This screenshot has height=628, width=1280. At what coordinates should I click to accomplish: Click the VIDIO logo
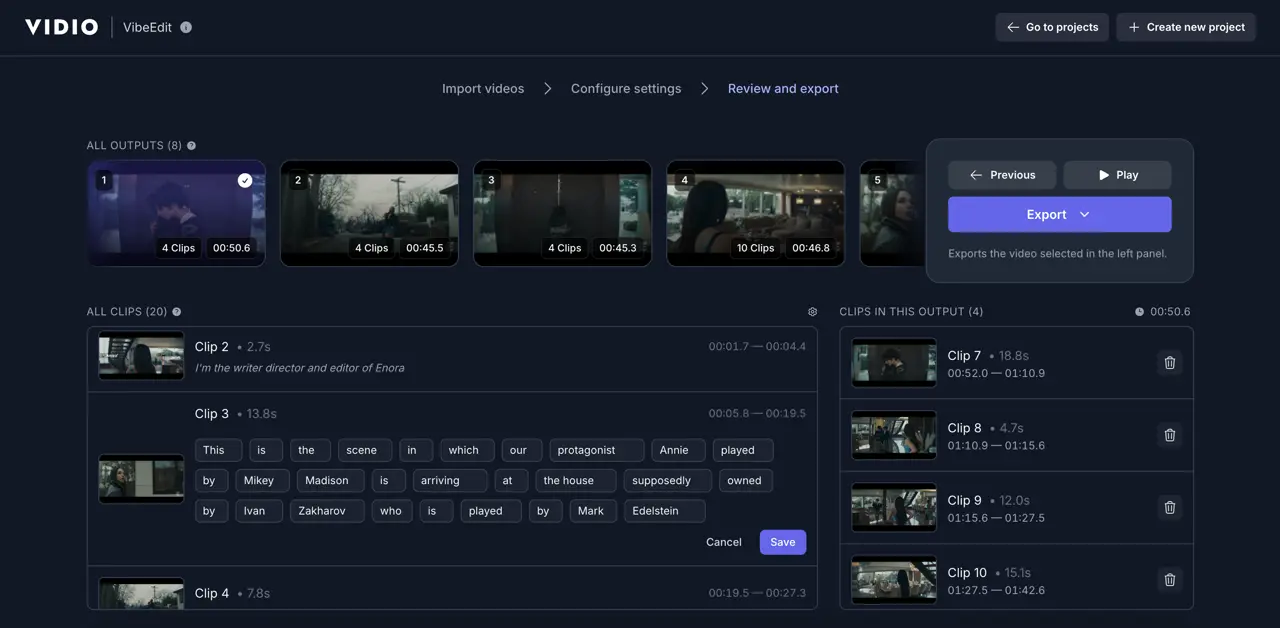(62, 27)
